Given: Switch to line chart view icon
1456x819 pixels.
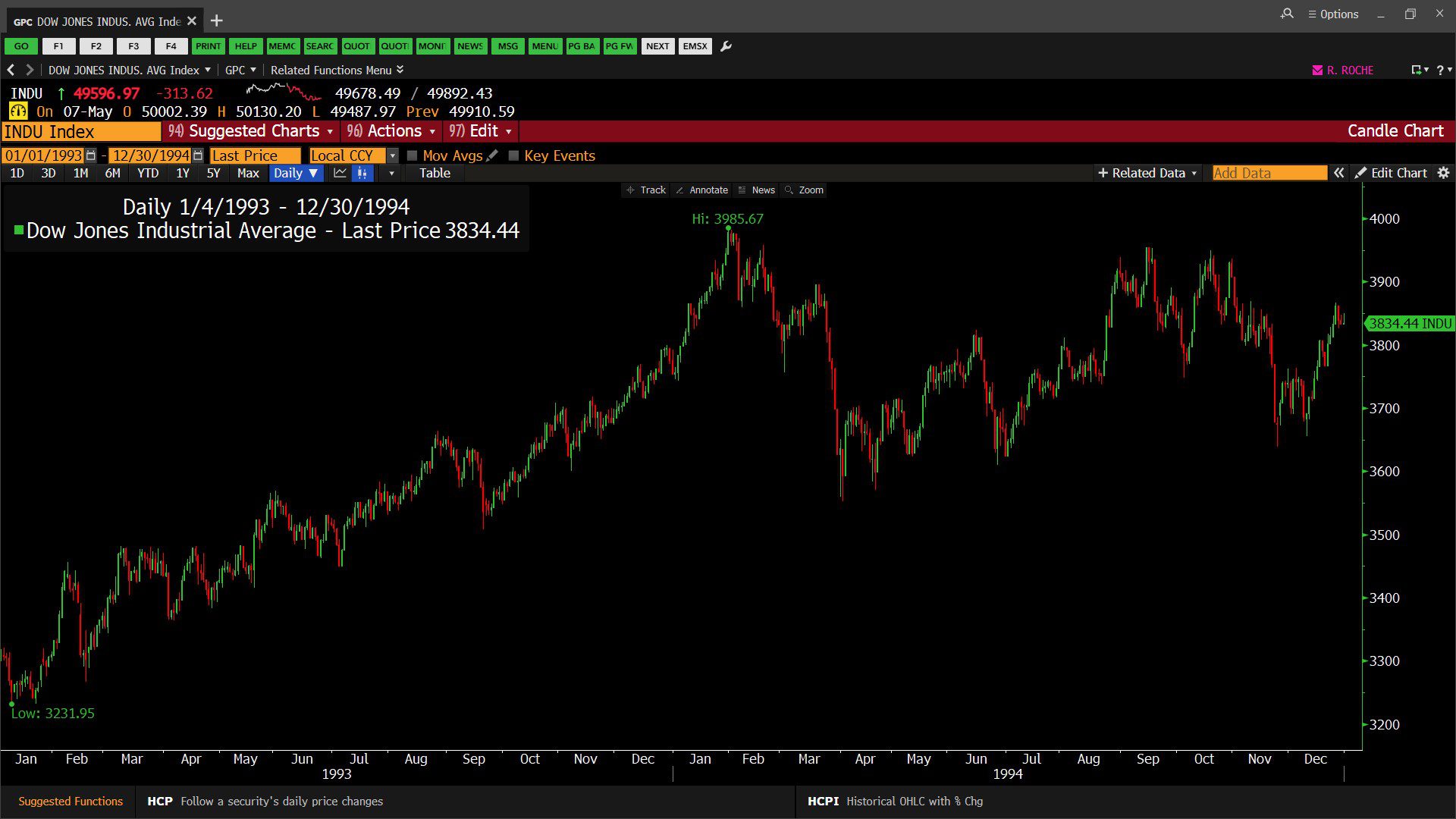Looking at the screenshot, I should click(x=340, y=173).
